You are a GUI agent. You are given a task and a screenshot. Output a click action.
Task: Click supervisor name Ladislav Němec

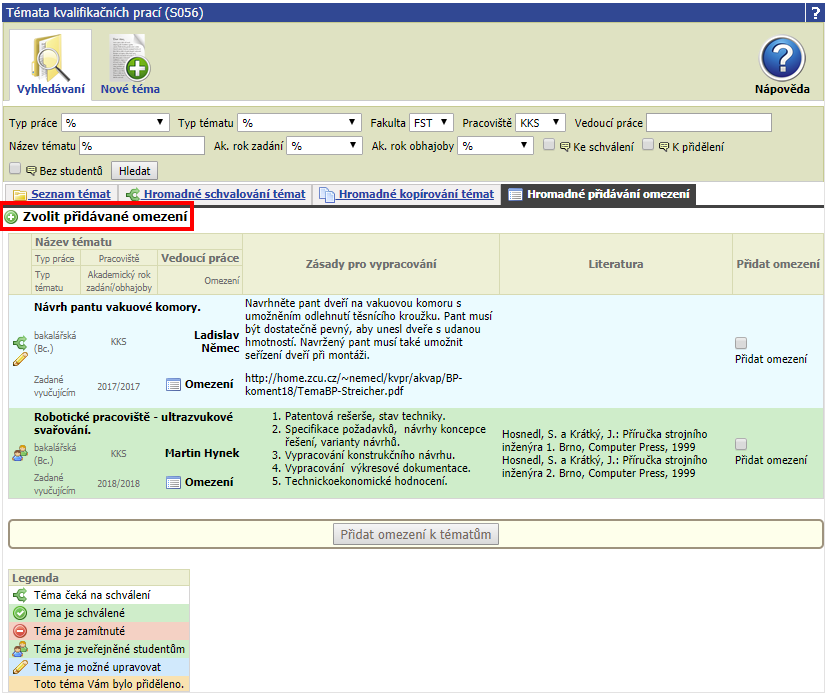[x=216, y=342]
